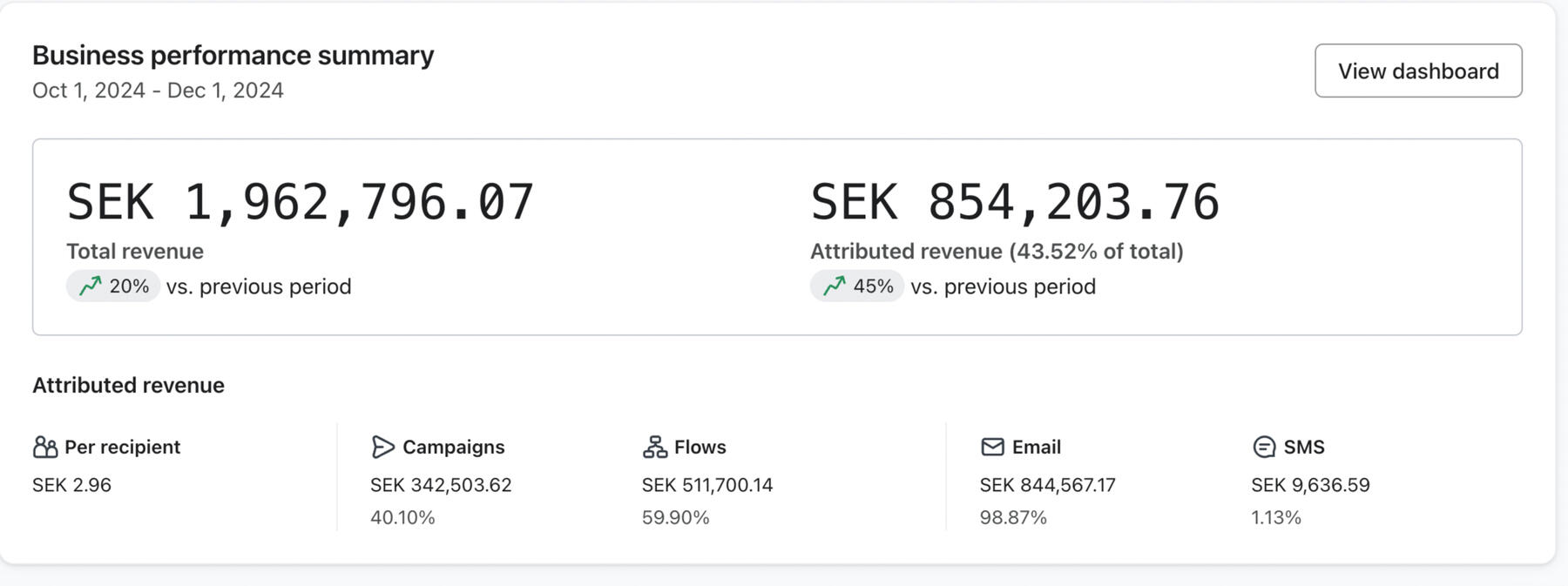Screen dimensions: 1568x586
Task: Click the Flows hierarchy icon
Action: pyautogui.click(x=654, y=448)
